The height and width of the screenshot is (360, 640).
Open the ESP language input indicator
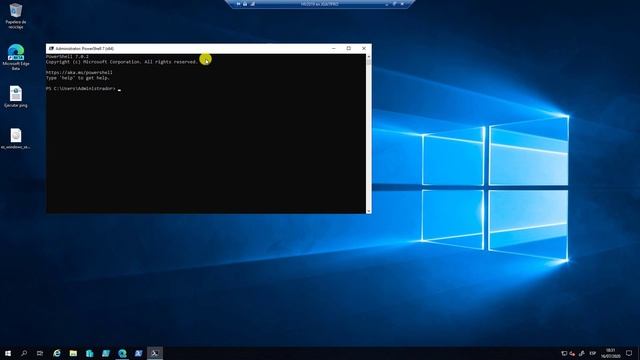593,353
